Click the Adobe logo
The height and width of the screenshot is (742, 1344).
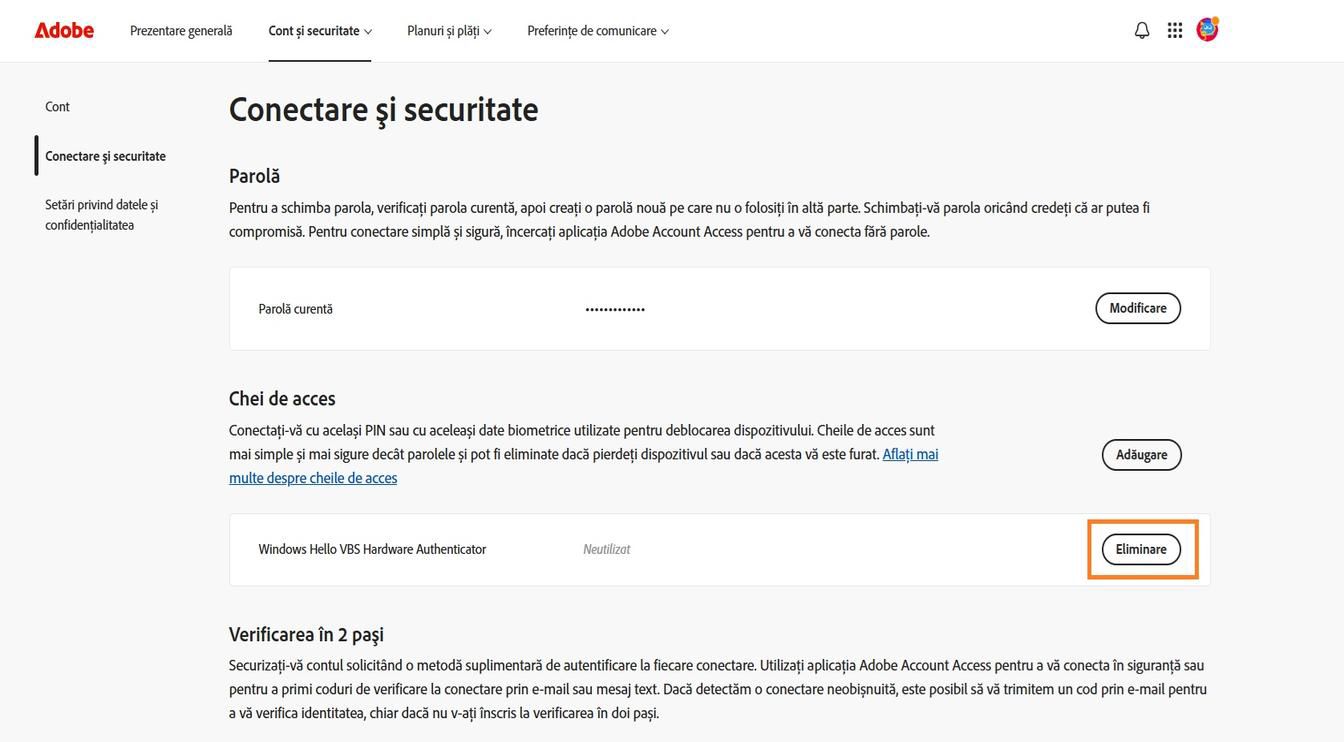point(64,30)
